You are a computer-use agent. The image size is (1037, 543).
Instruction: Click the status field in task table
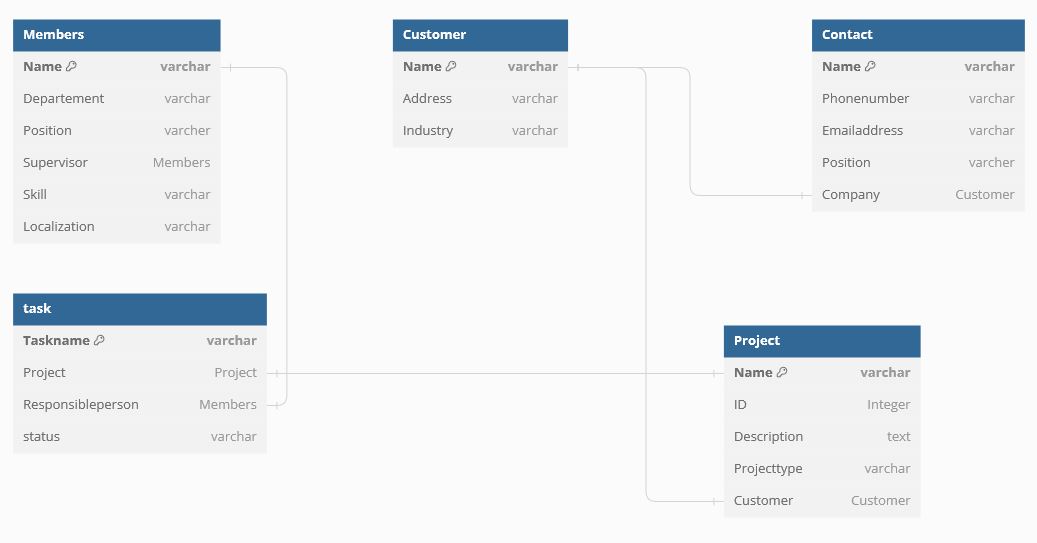pyautogui.click(x=140, y=437)
